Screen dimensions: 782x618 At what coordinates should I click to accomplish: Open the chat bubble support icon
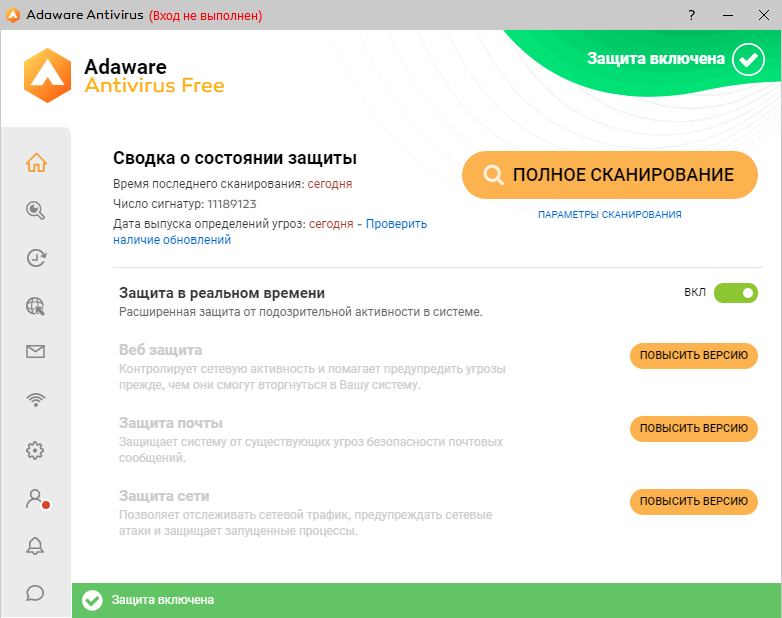35,593
